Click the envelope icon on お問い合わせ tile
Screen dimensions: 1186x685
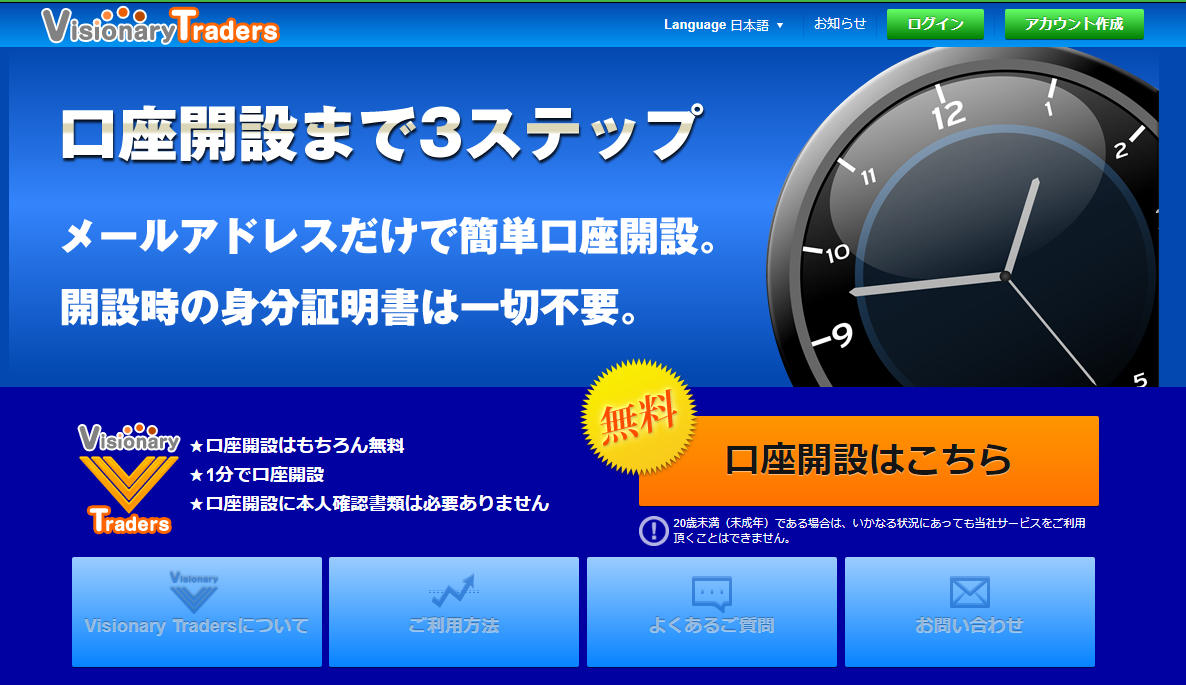pos(970,592)
